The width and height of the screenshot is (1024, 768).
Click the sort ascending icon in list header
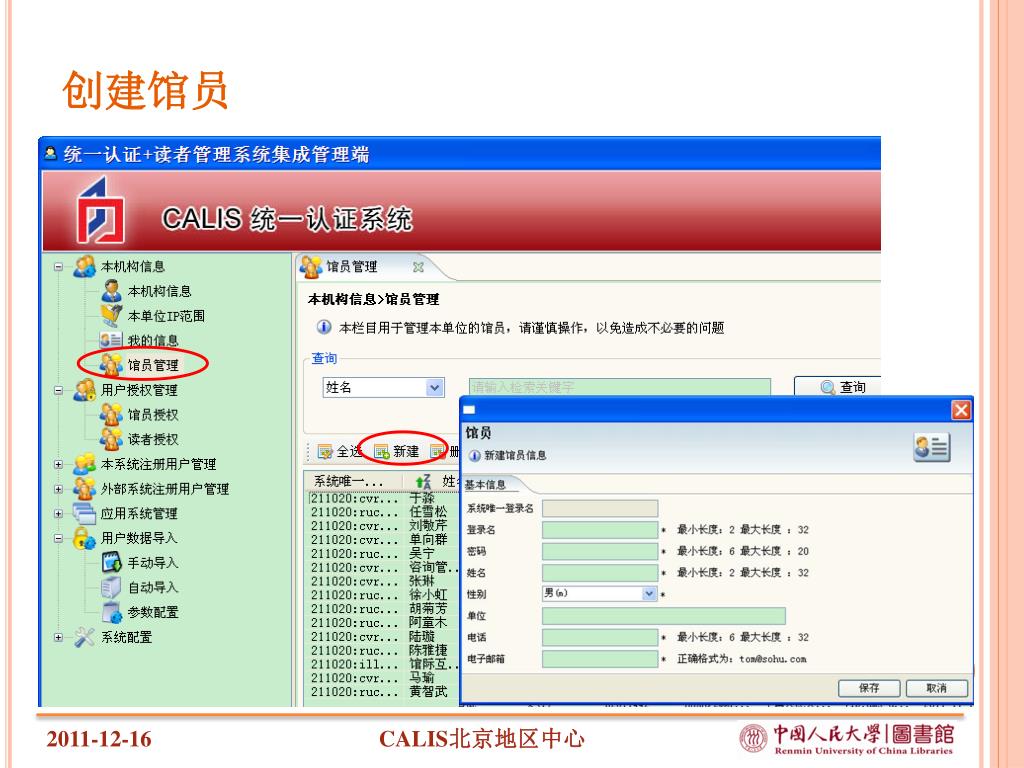(x=423, y=481)
